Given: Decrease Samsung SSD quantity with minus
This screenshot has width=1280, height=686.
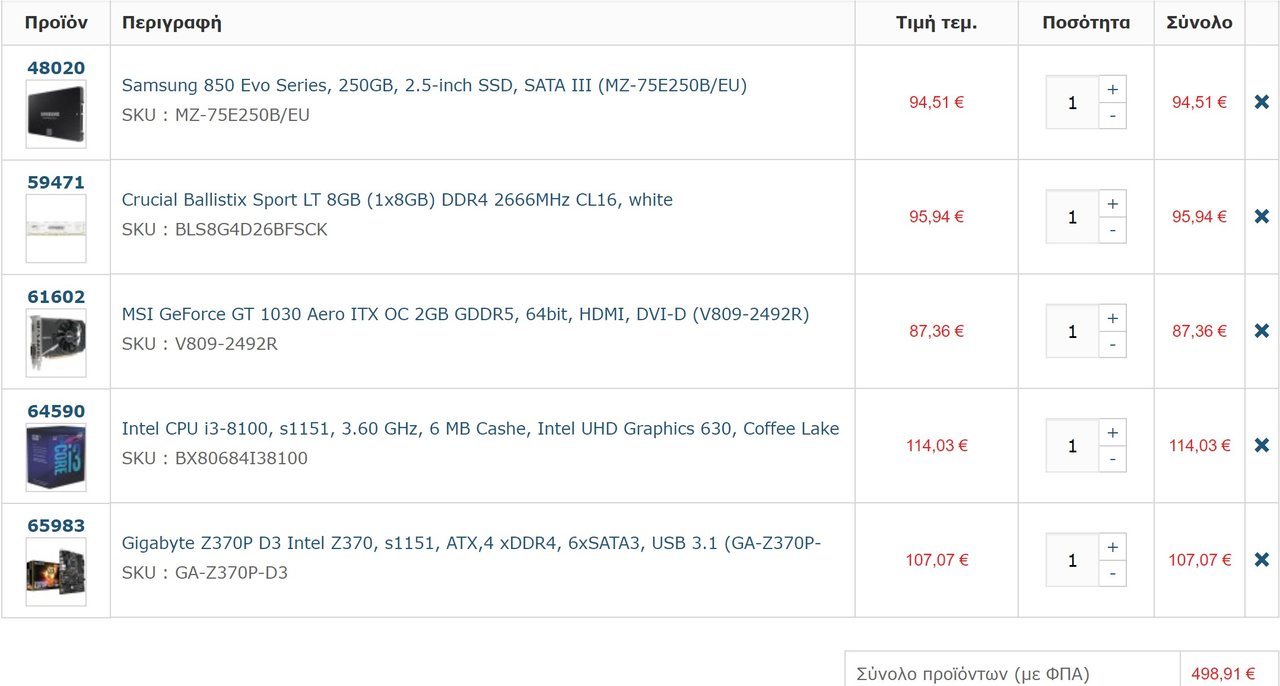Looking at the screenshot, I should click(1112, 116).
